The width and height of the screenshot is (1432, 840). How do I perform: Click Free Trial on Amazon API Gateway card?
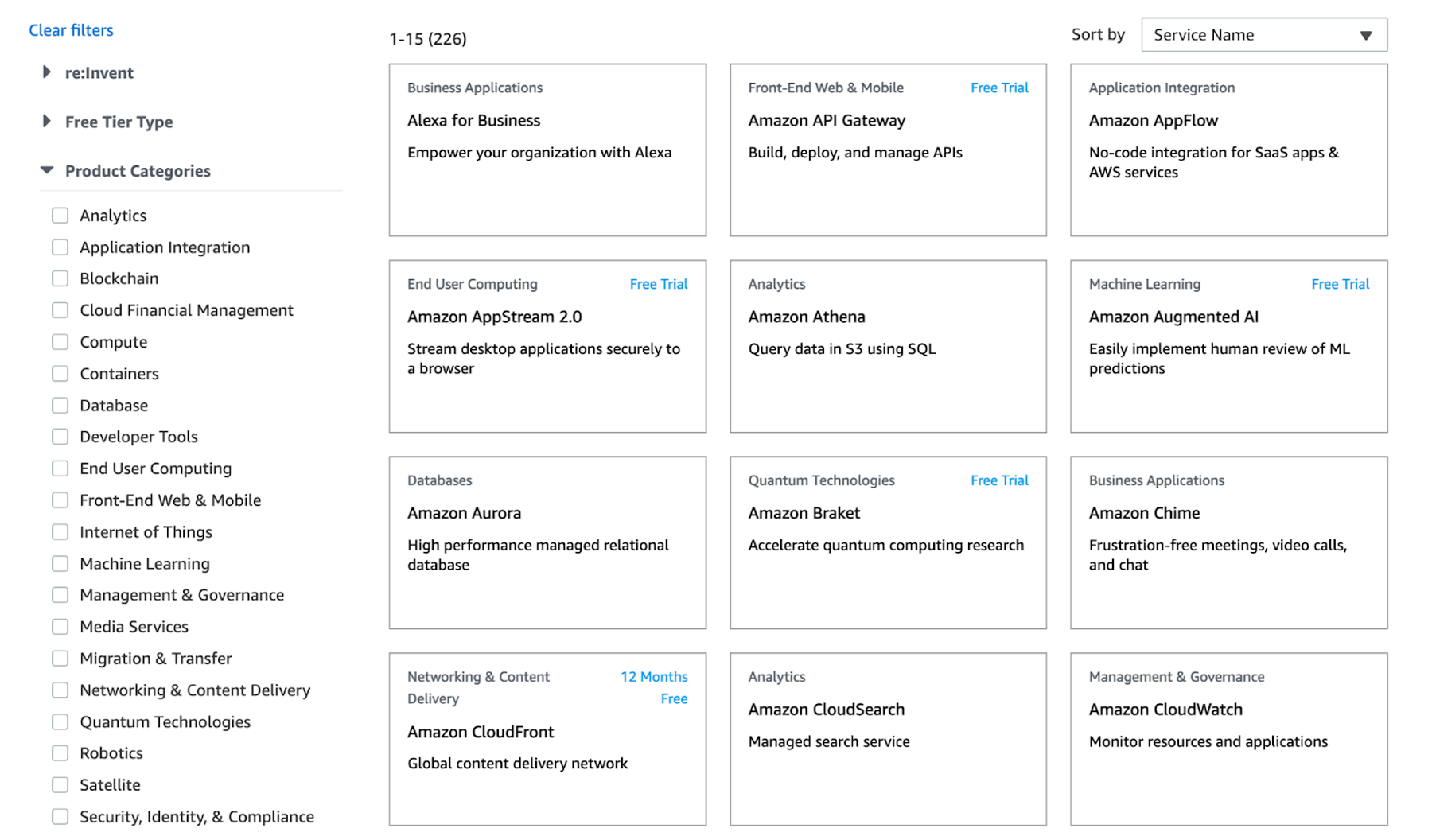(x=999, y=87)
